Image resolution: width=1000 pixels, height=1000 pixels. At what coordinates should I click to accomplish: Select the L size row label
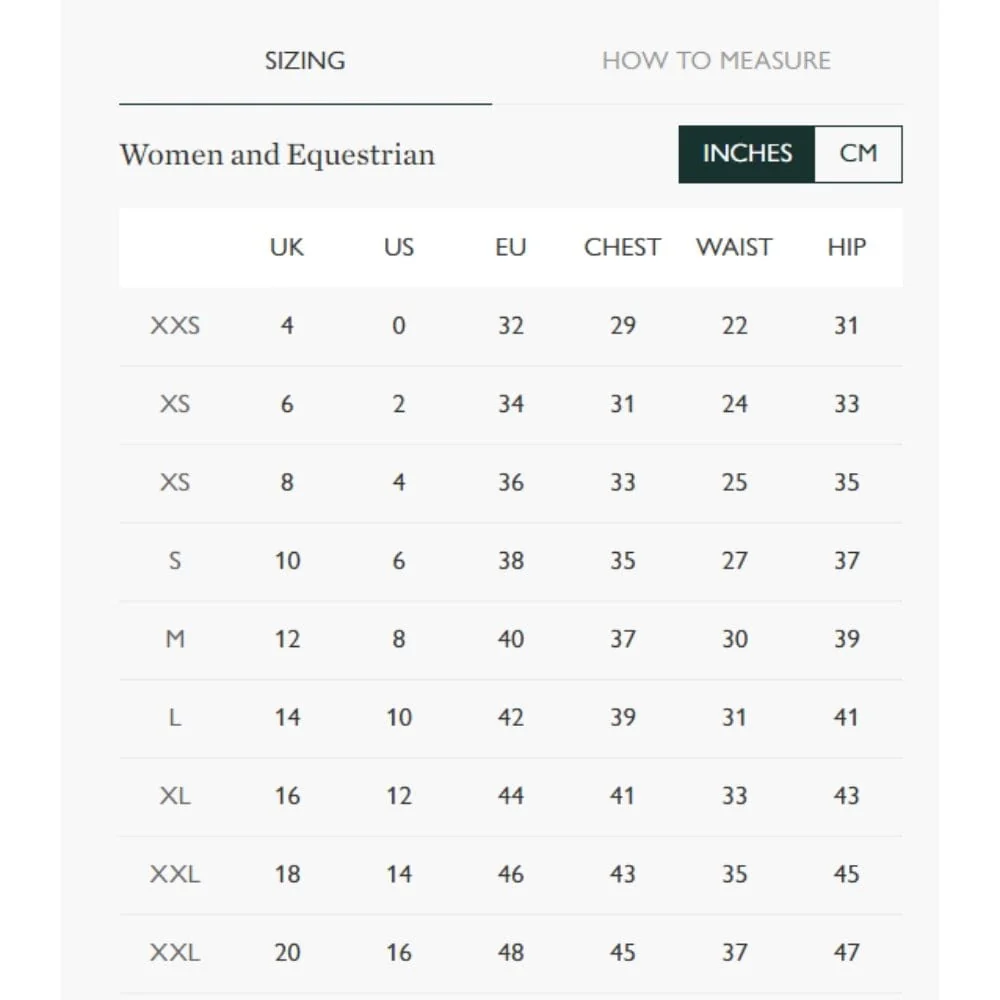tap(175, 717)
